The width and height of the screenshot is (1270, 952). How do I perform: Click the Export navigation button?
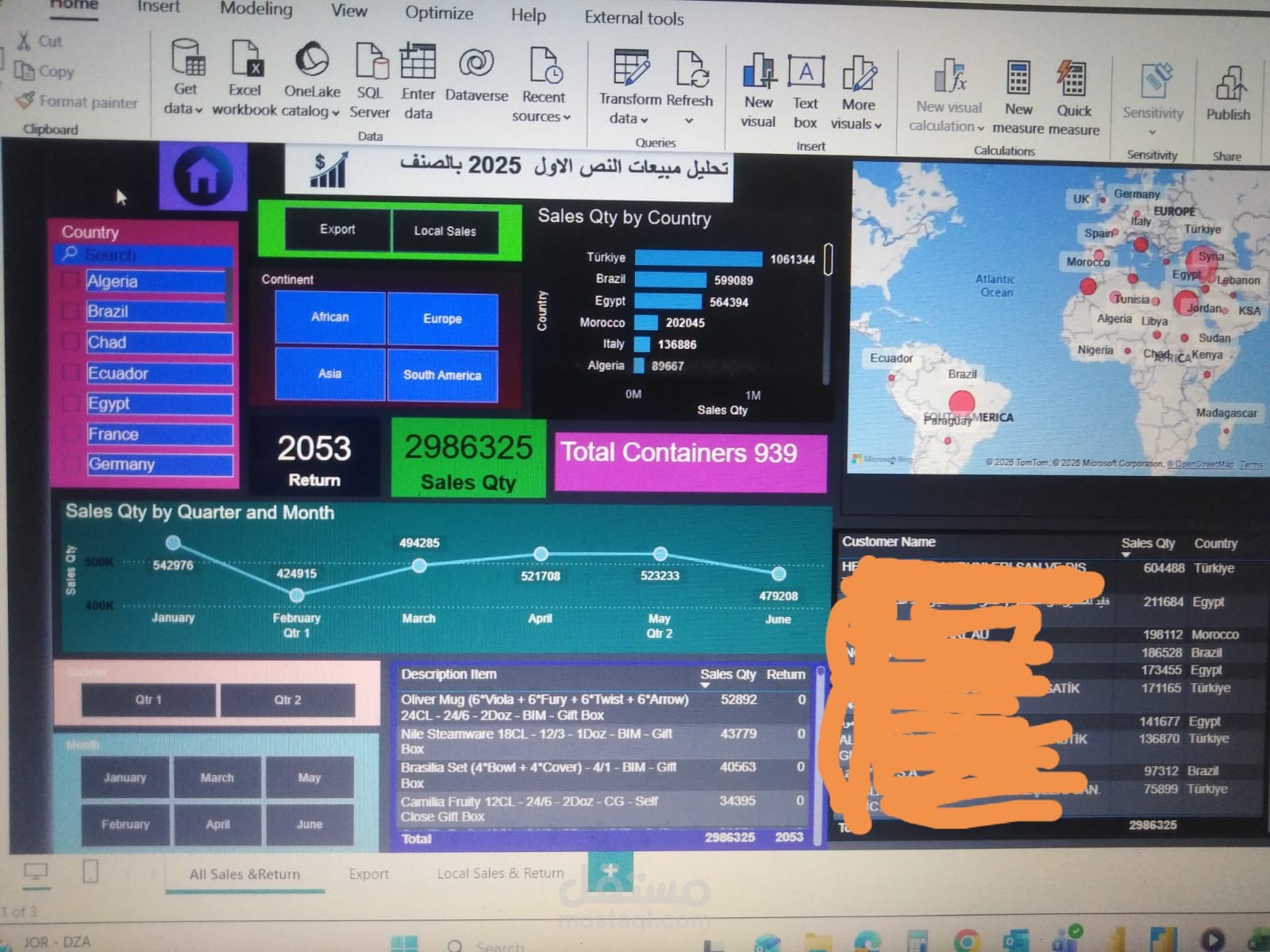pos(337,229)
